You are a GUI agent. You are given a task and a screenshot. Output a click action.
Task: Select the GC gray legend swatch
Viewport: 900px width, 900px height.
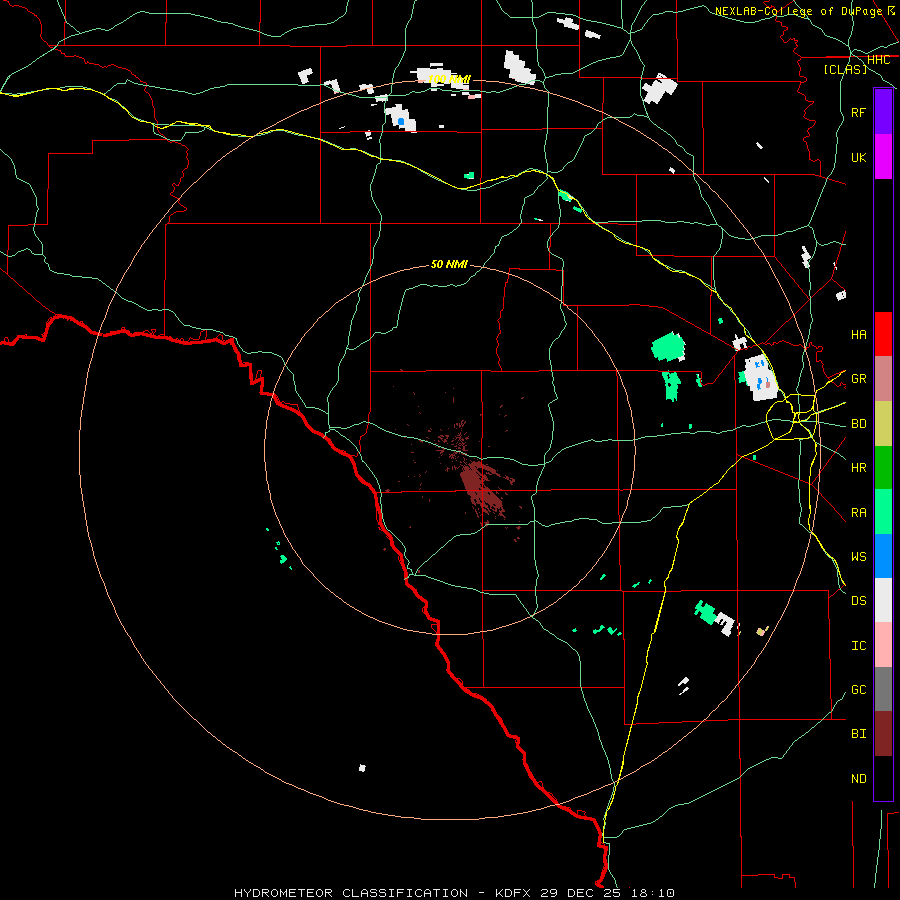tap(883, 689)
